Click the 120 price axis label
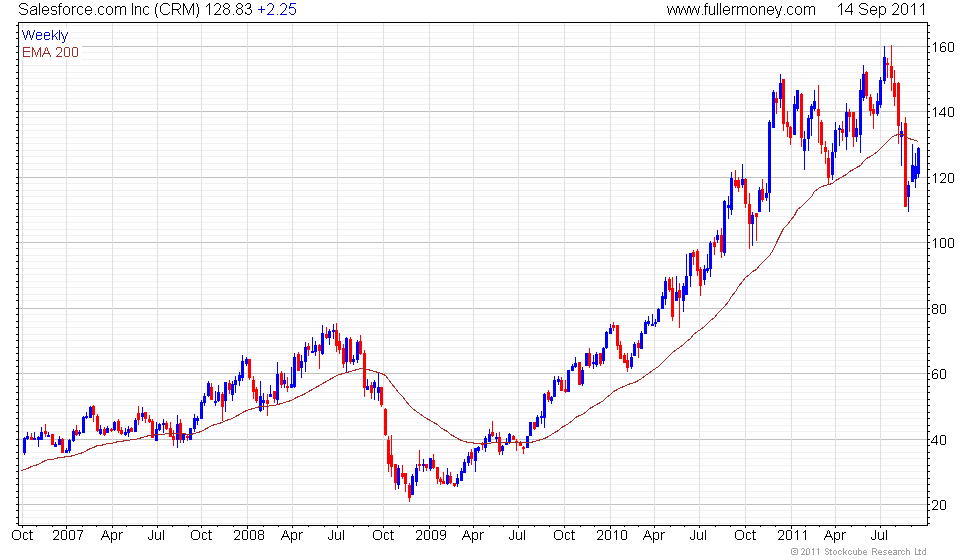 [x=942, y=178]
